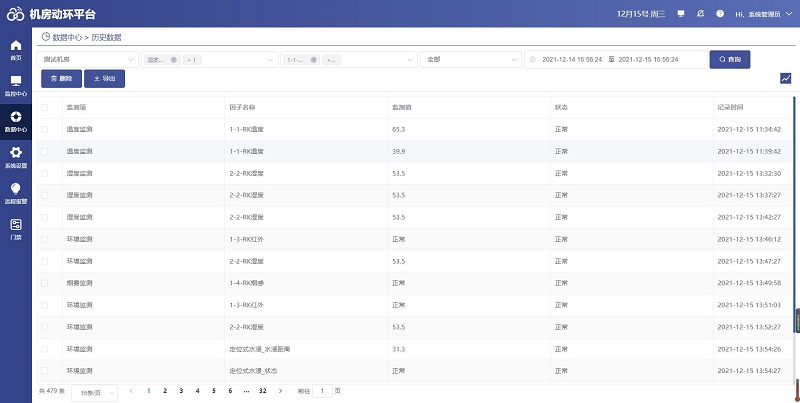800x403 pixels.
Task: Click the 数据中心 breadcrumb link
Action: click(x=67, y=37)
